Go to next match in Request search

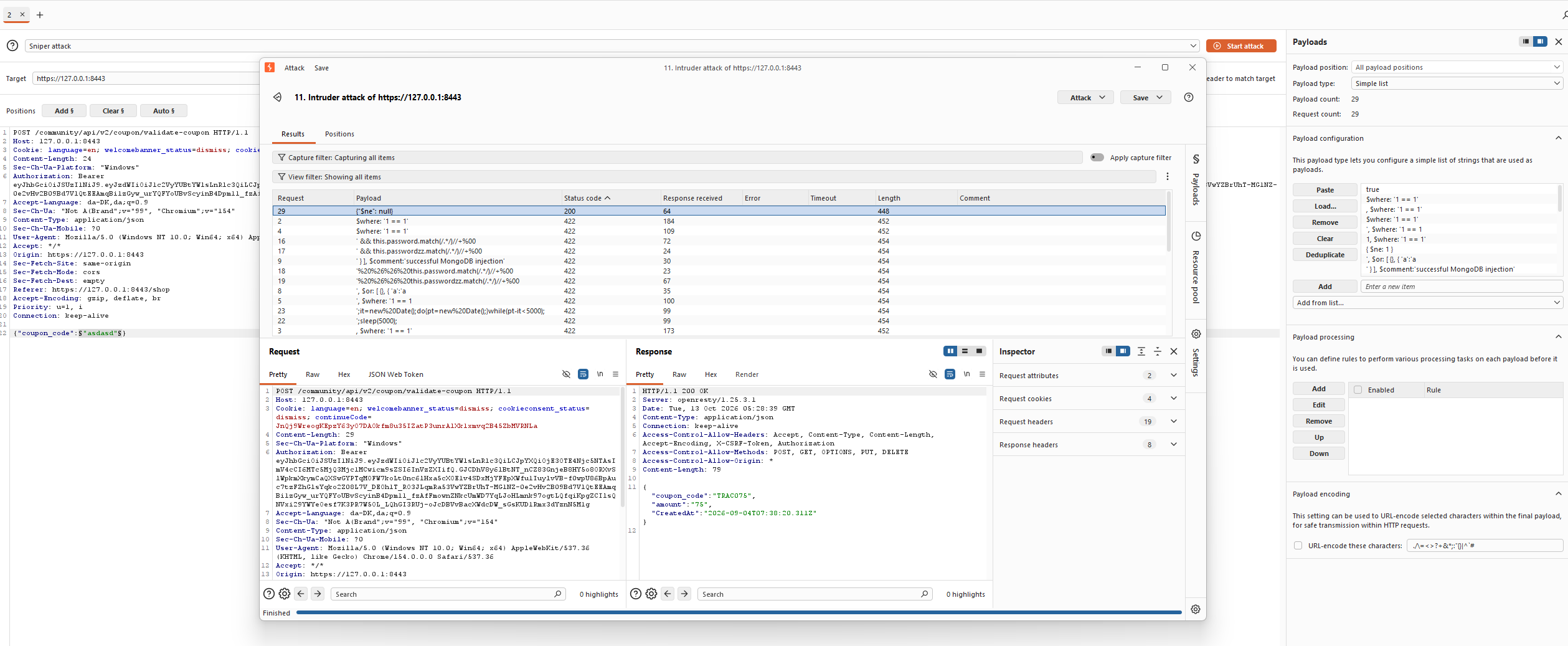(318, 594)
